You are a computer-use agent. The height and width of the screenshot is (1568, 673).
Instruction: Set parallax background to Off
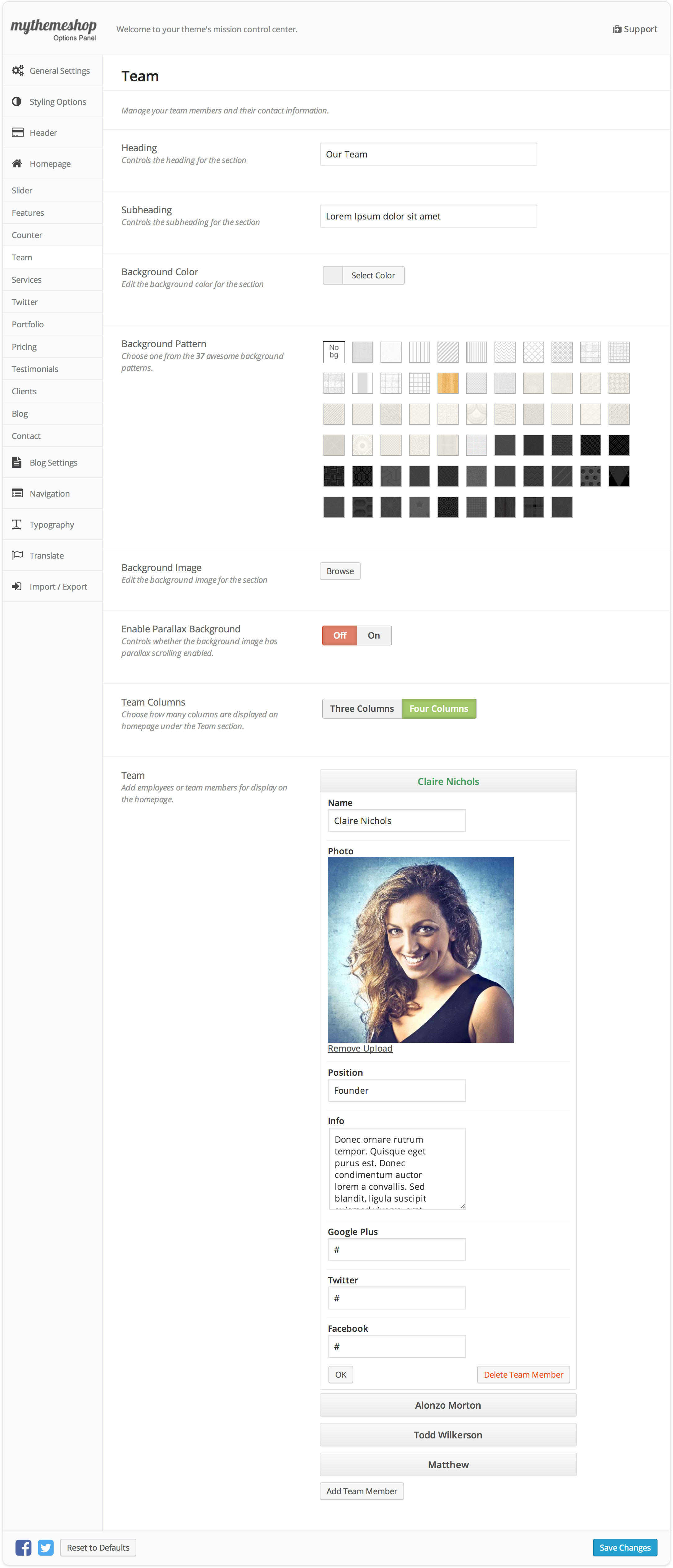click(x=340, y=636)
